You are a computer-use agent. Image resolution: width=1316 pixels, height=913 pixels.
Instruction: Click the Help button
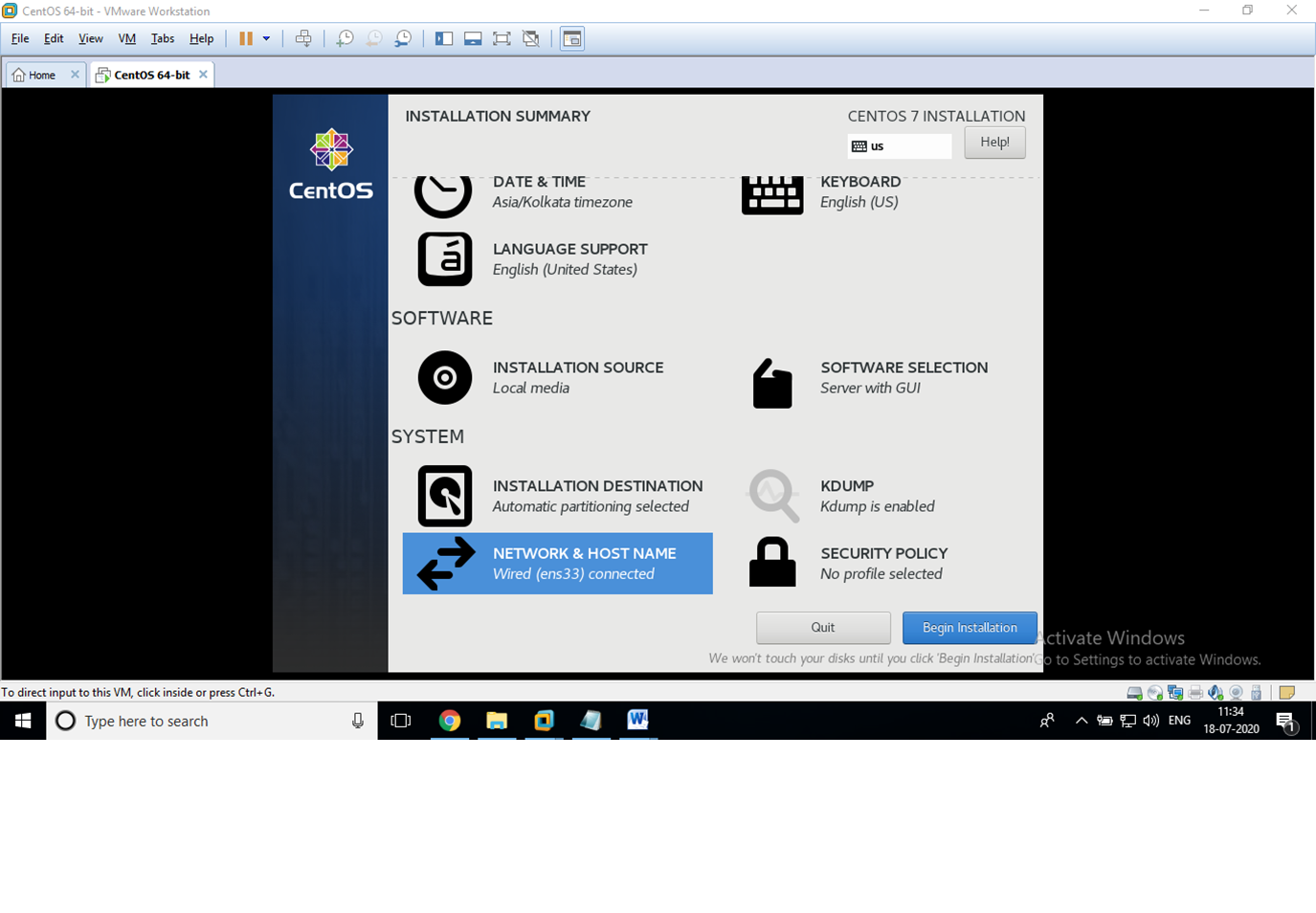pyautogui.click(x=994, y=142)
